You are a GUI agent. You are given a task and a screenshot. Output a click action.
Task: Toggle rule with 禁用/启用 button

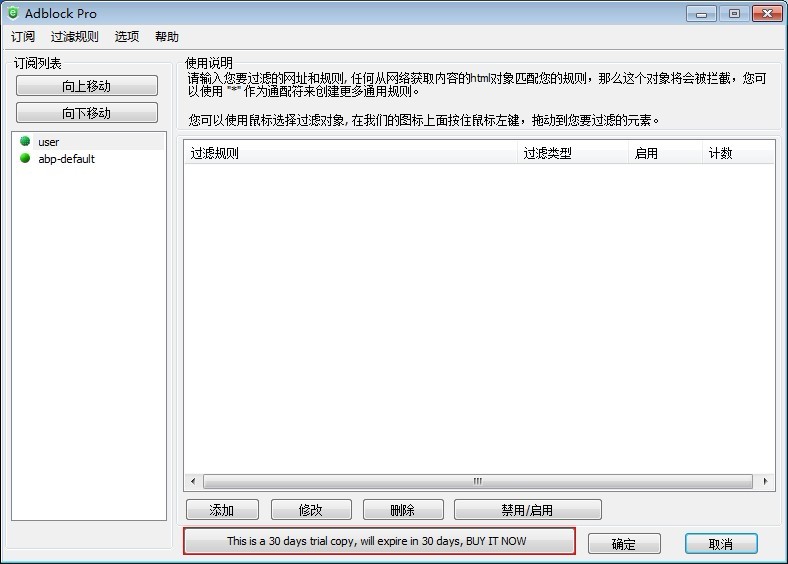pos(527,510)
